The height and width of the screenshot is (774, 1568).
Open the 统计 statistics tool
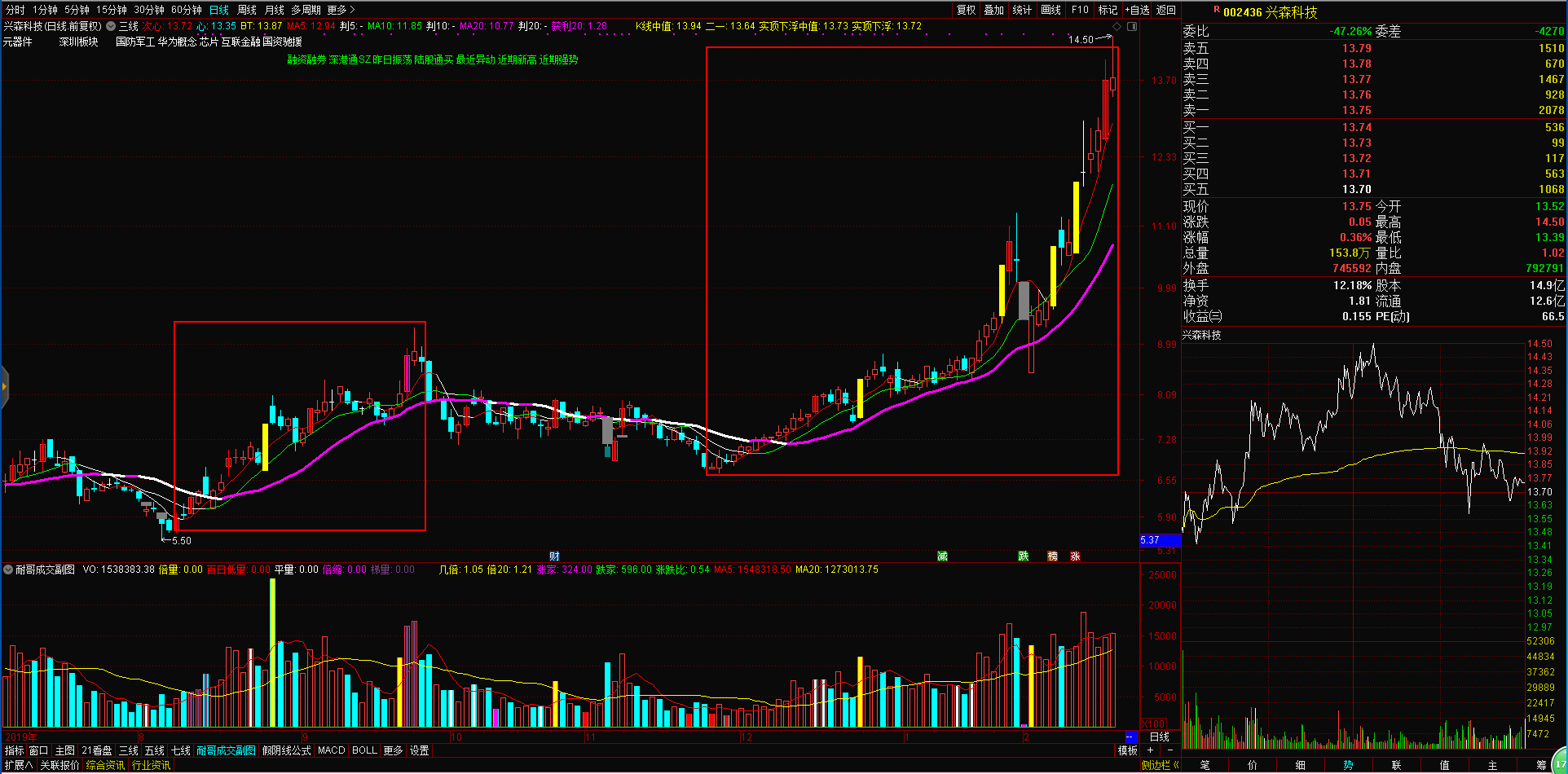click(1022, 10)
